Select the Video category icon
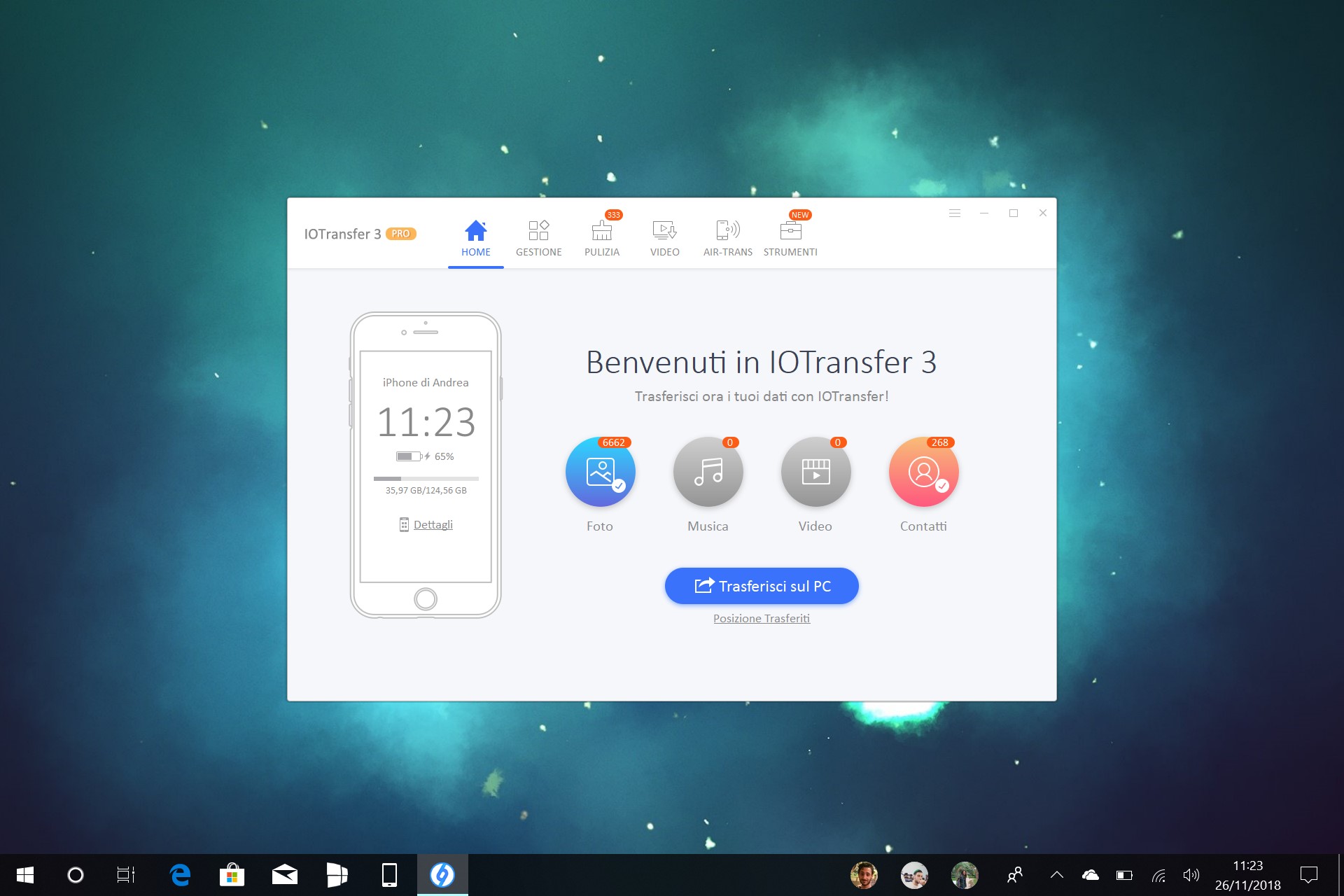Screen dimensions: 1344x896 click(816, 472)
